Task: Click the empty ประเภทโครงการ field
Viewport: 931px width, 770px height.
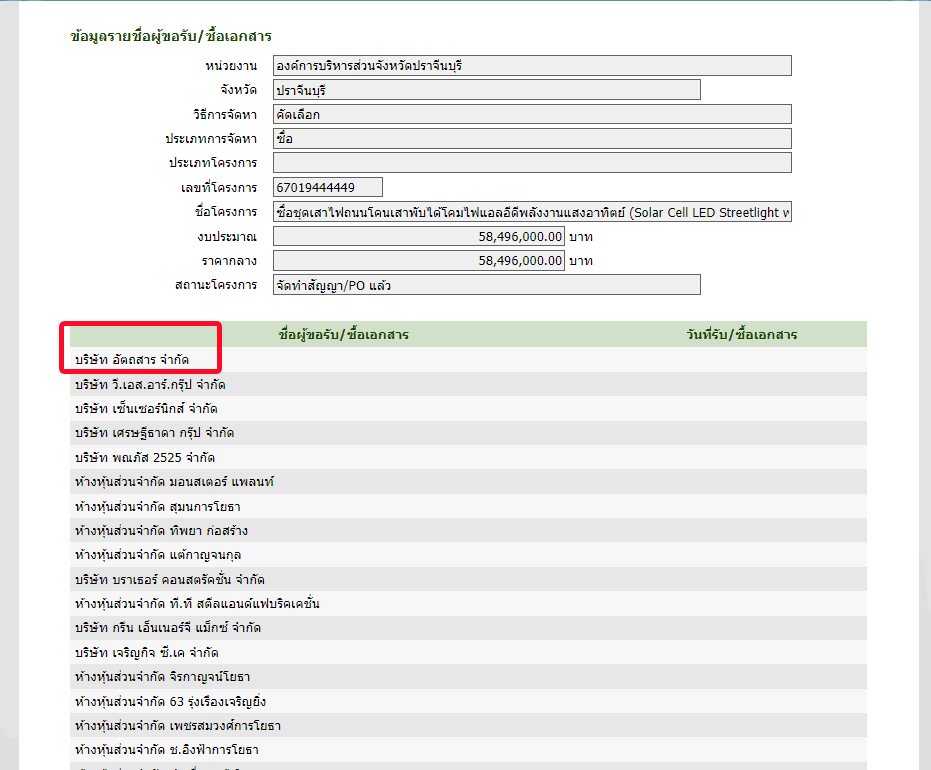Action: click(531, 163)
